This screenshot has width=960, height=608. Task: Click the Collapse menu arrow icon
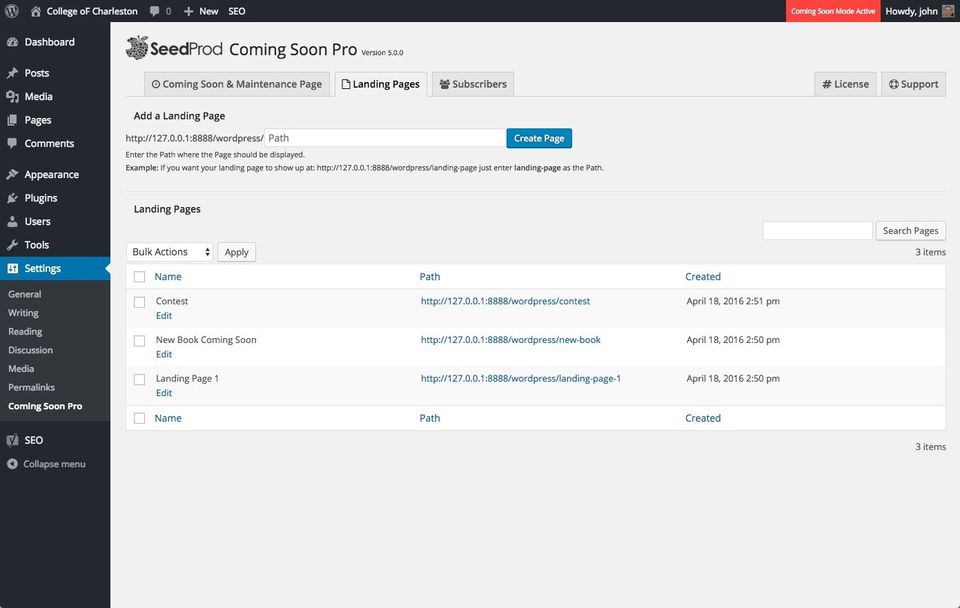tap(12, 464)
